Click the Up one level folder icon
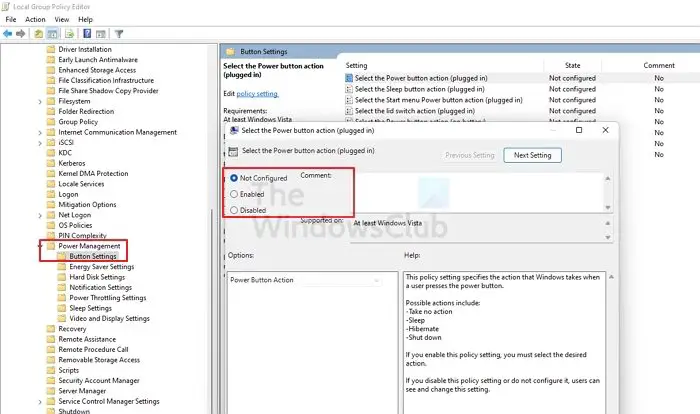Viewport: 700px width, 414px height. pyautogui.click(x=39, y=33)
